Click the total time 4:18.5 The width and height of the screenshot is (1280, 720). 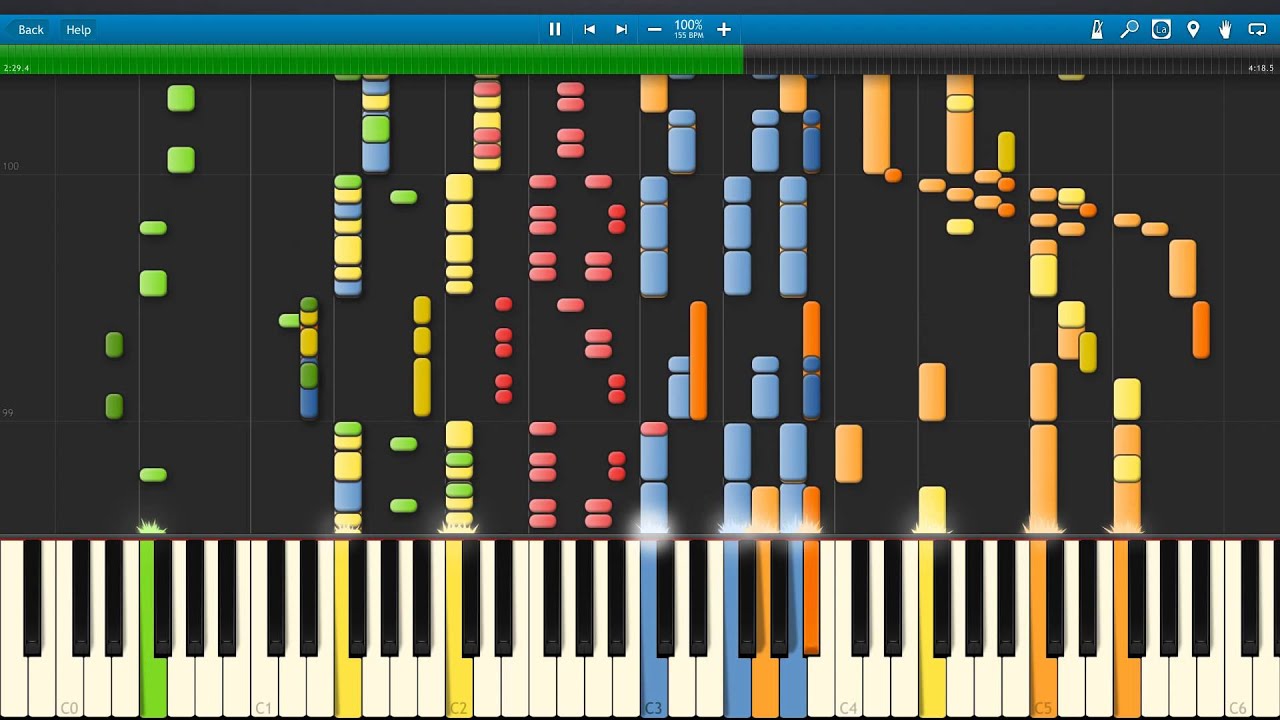(x=1261, y=68)
